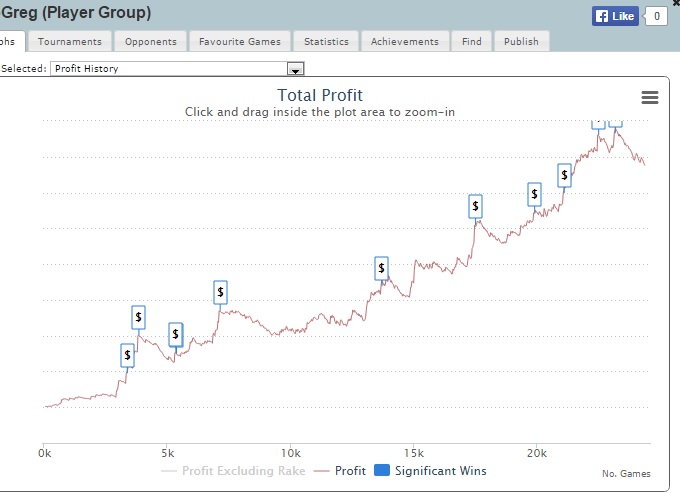Click the dollar flag at the 7k games peak
680x493 pixels.
pos(220,292)
